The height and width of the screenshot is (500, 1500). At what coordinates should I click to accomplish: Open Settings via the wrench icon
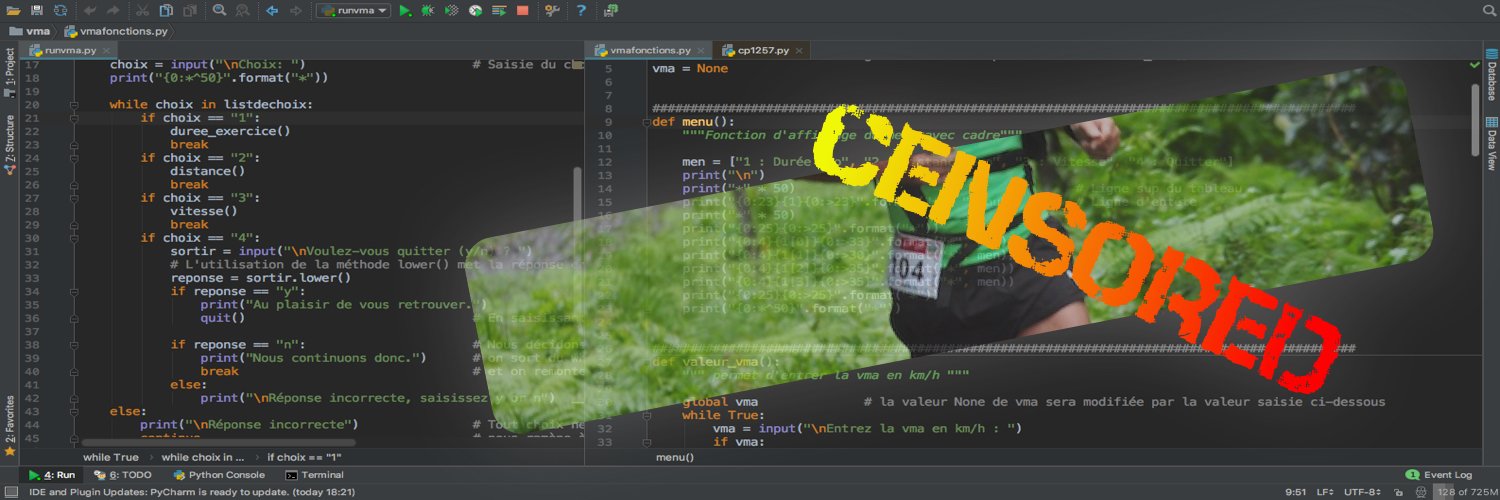tap(552, 10)
